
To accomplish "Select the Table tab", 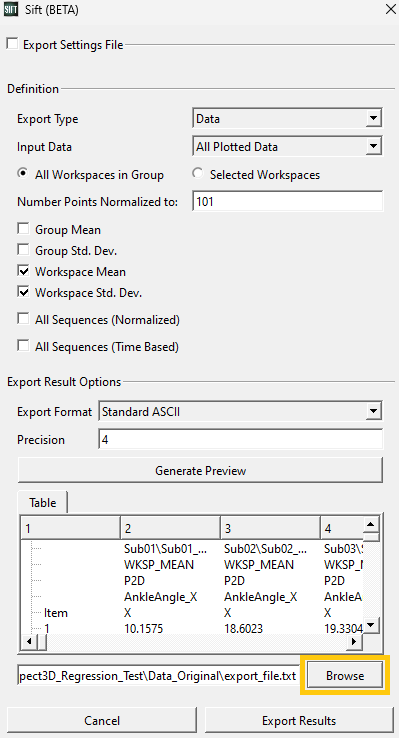I will pyautogui.click(x=42, y=502).
